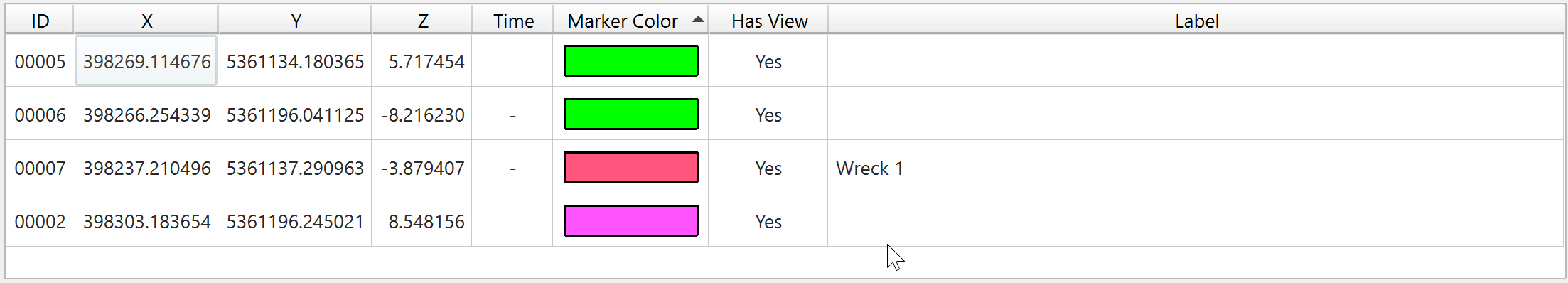Viewport: 1568px width, 283px height.
Task: Sort by X column header
Action: [146, 21]
